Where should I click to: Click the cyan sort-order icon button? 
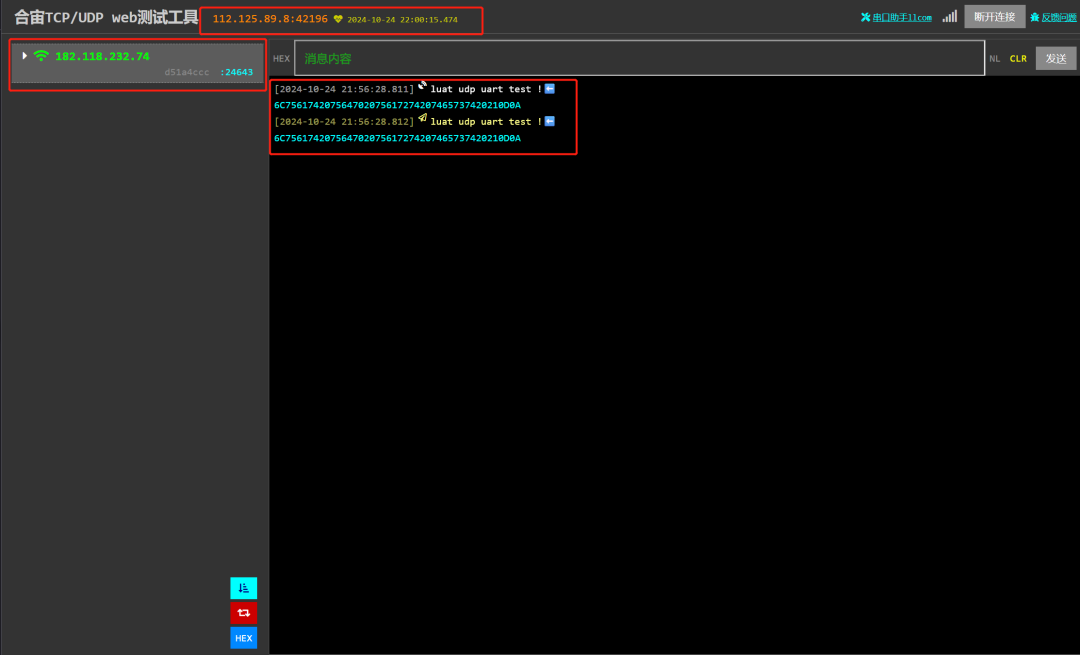pos(244,588)
